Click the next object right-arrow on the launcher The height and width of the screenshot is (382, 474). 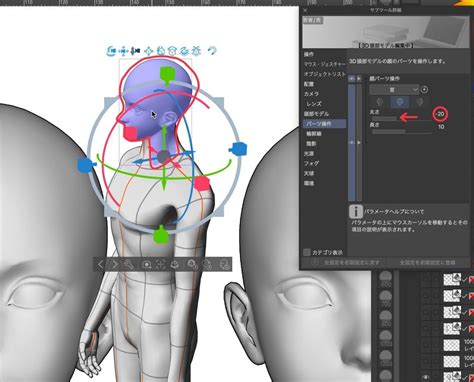tap(114, 265)
